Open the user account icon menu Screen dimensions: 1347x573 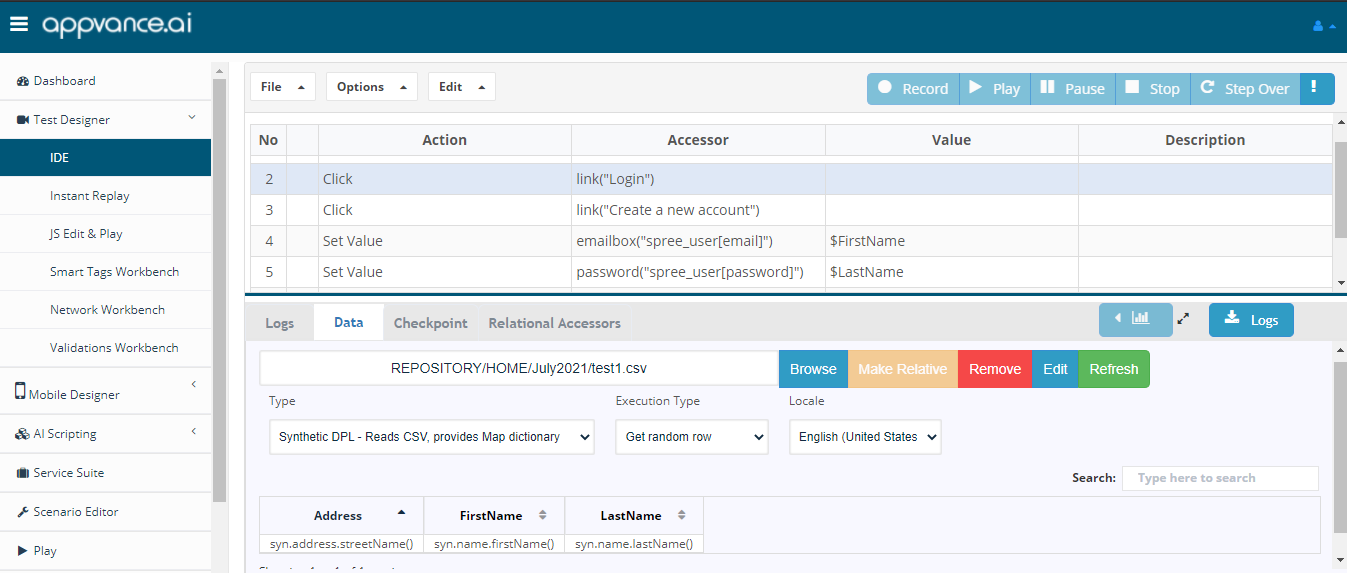[x=1323, y=26]
